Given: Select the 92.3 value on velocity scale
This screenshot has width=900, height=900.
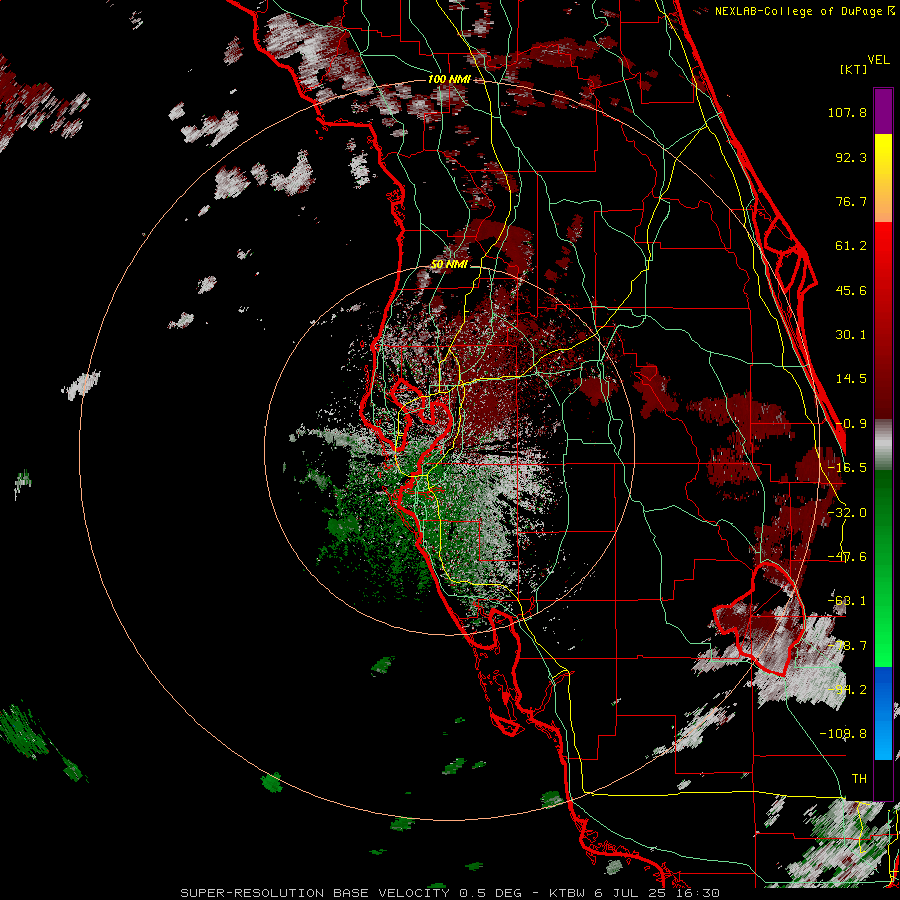Looking at the screenshot, I should pos(851,157).
